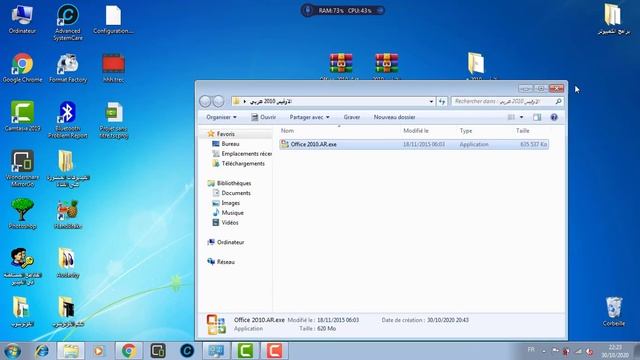Select the Configuration file on desktop
Viewport: 640px width, 360px height.
coord(113,20)
